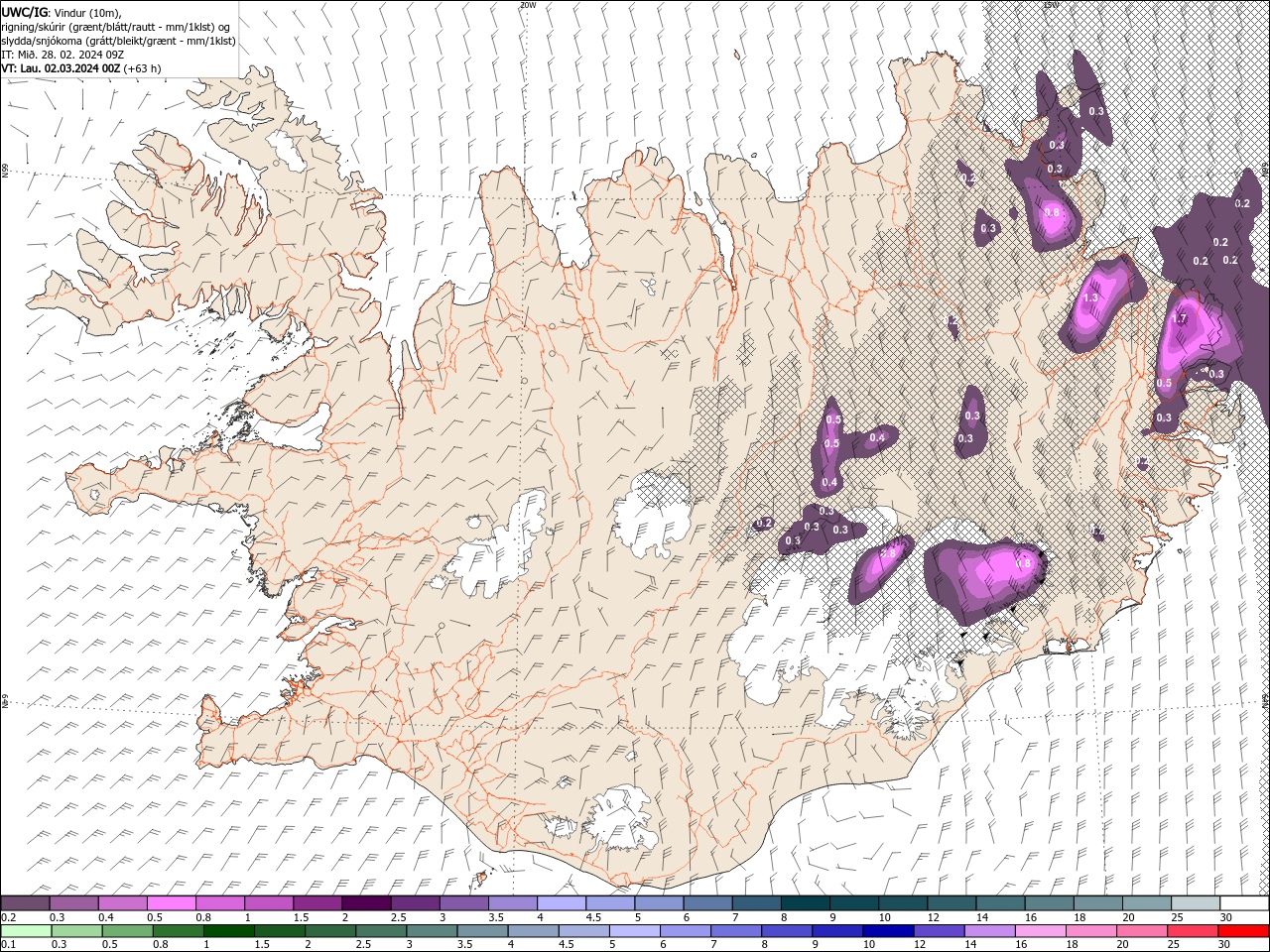The image size is (1270, 952).
Task: Pick the pale green first swatch of lower legend
Action: point(26,931)
